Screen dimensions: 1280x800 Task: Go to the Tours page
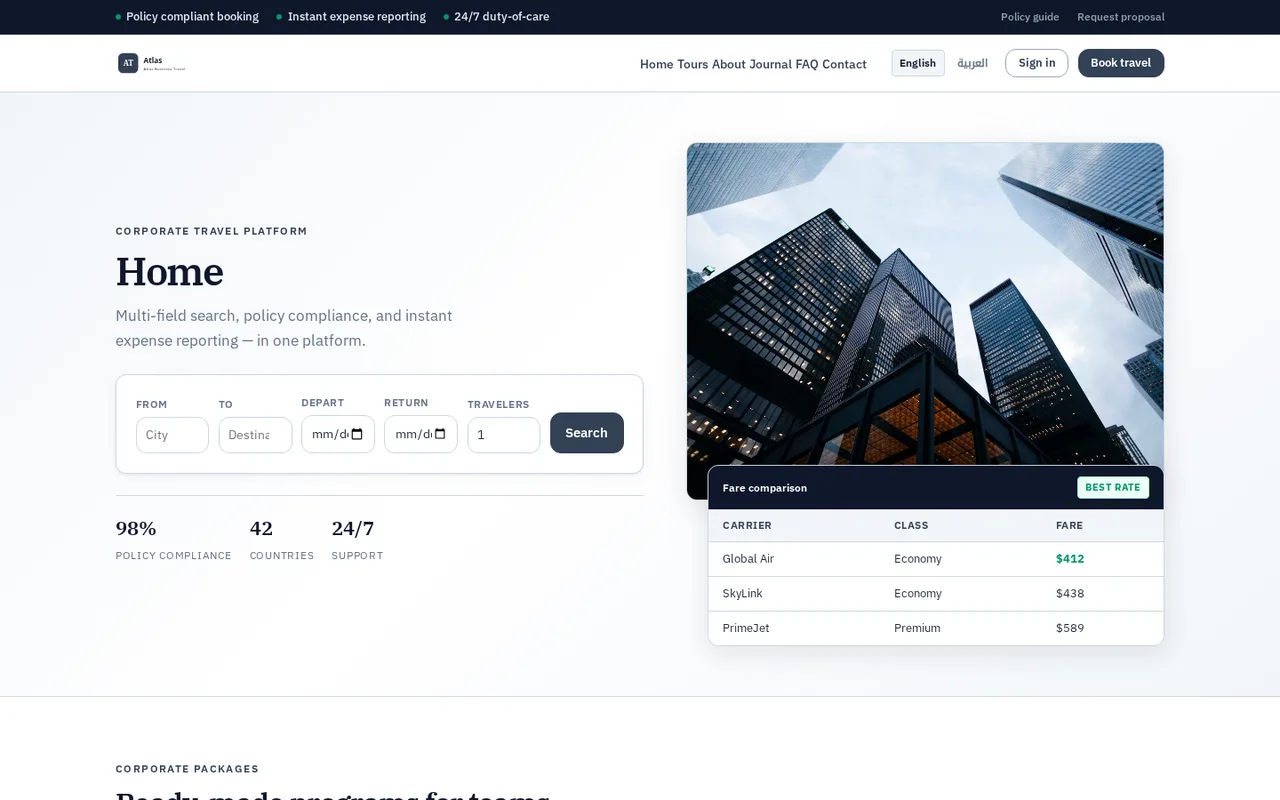click(x=692, y=64)
